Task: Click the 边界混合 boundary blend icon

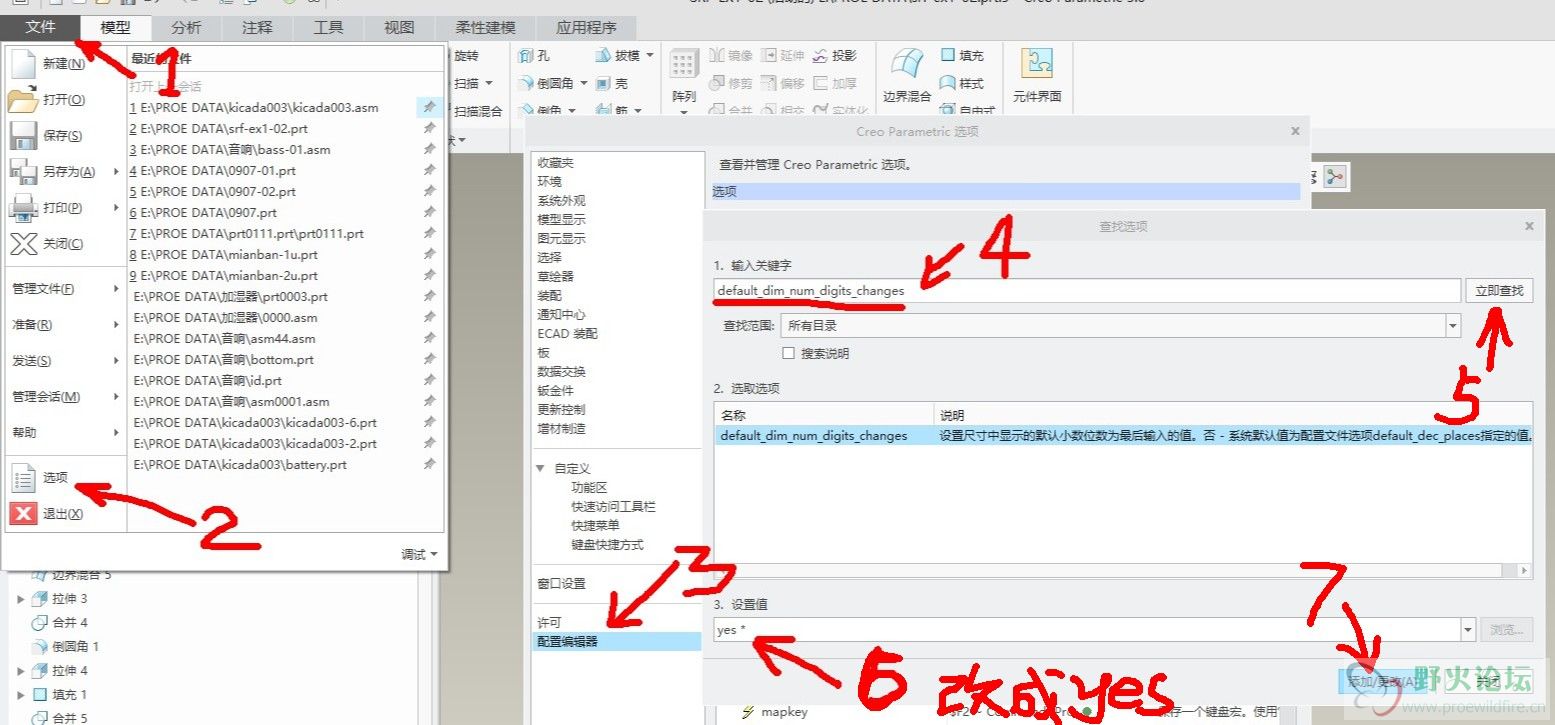Action: click(x=907, y=64)
